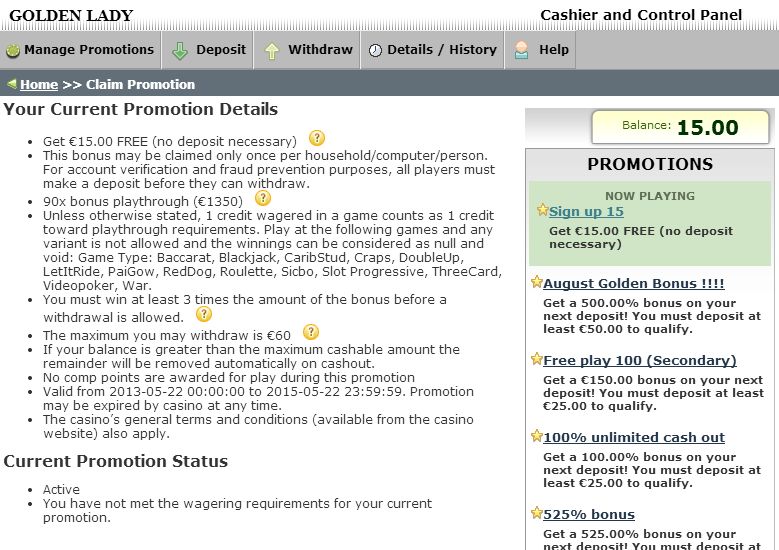Image resolution: width=779 pixels, height=550 pixels.
Task: Click 'Cashier and Control Panel' header text
Action: 641,15
